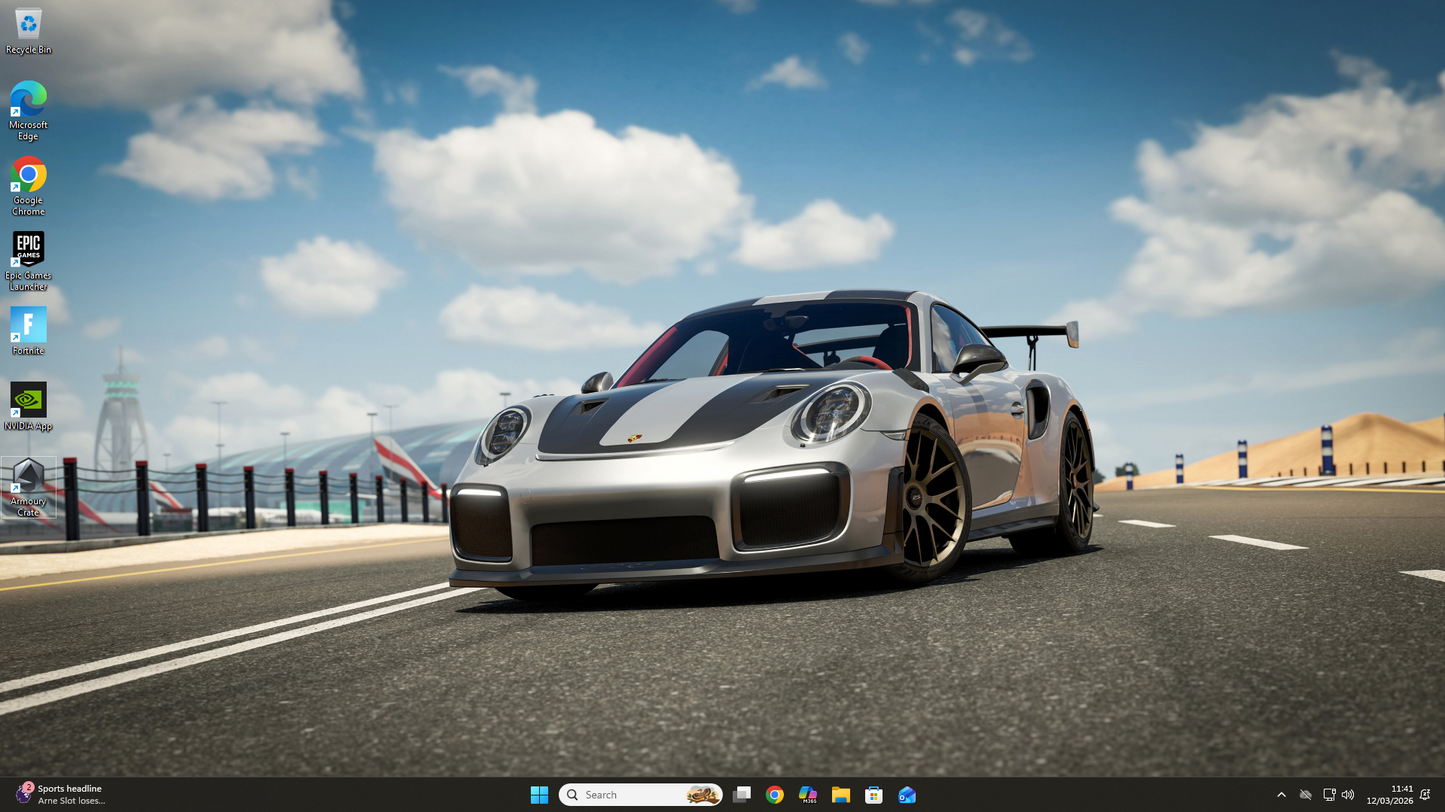The height and width of the screenshot is (812, 1445).
Task: Open Outlook from the taskbar
Action: pyautogui.click(x=906, y=794)
